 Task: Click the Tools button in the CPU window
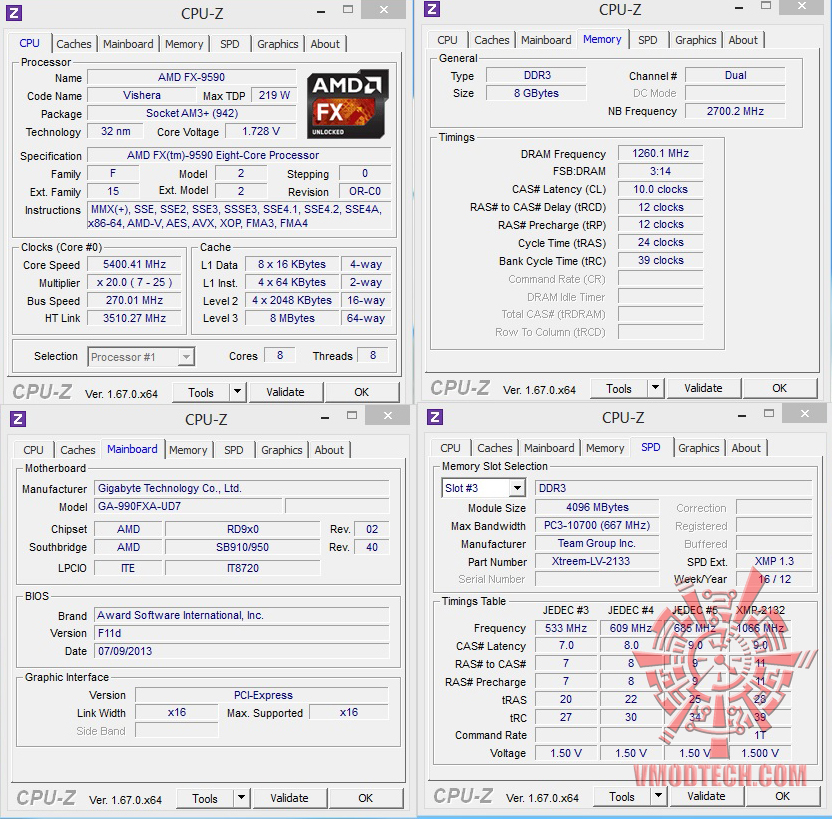pos(201,393)
